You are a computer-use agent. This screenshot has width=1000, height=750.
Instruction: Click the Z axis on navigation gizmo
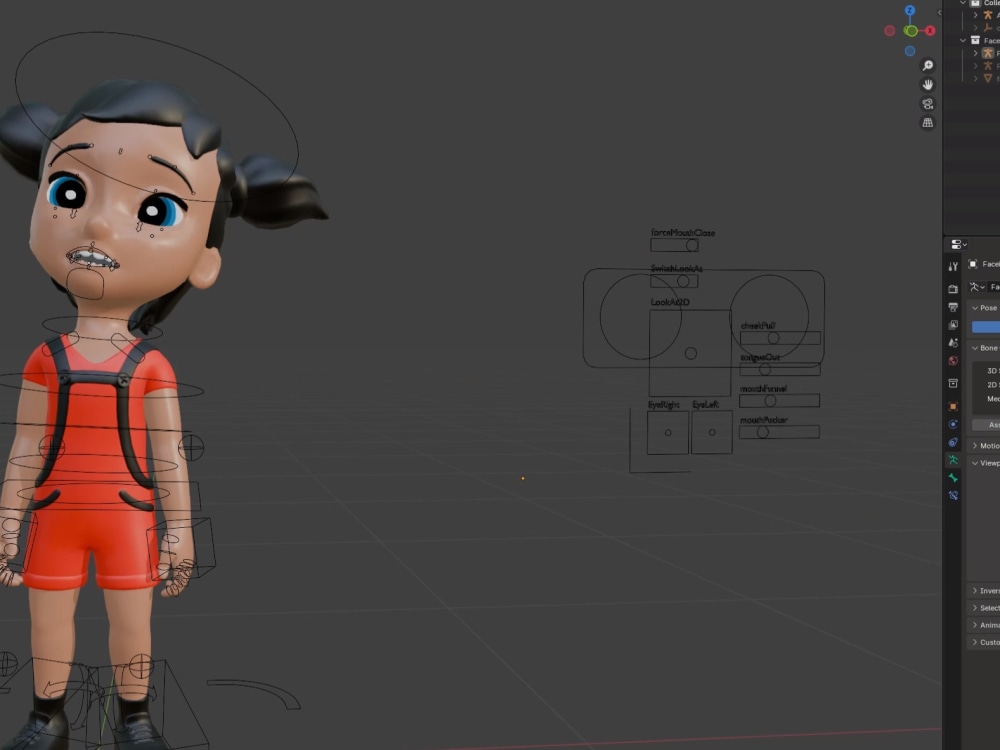(x=910, y=11)
